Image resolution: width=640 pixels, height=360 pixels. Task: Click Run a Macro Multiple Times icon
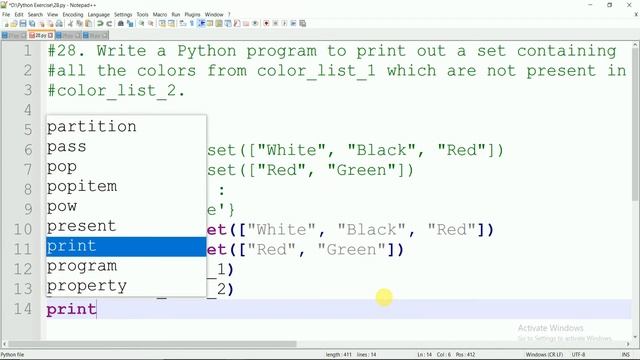tap(293, 24)
